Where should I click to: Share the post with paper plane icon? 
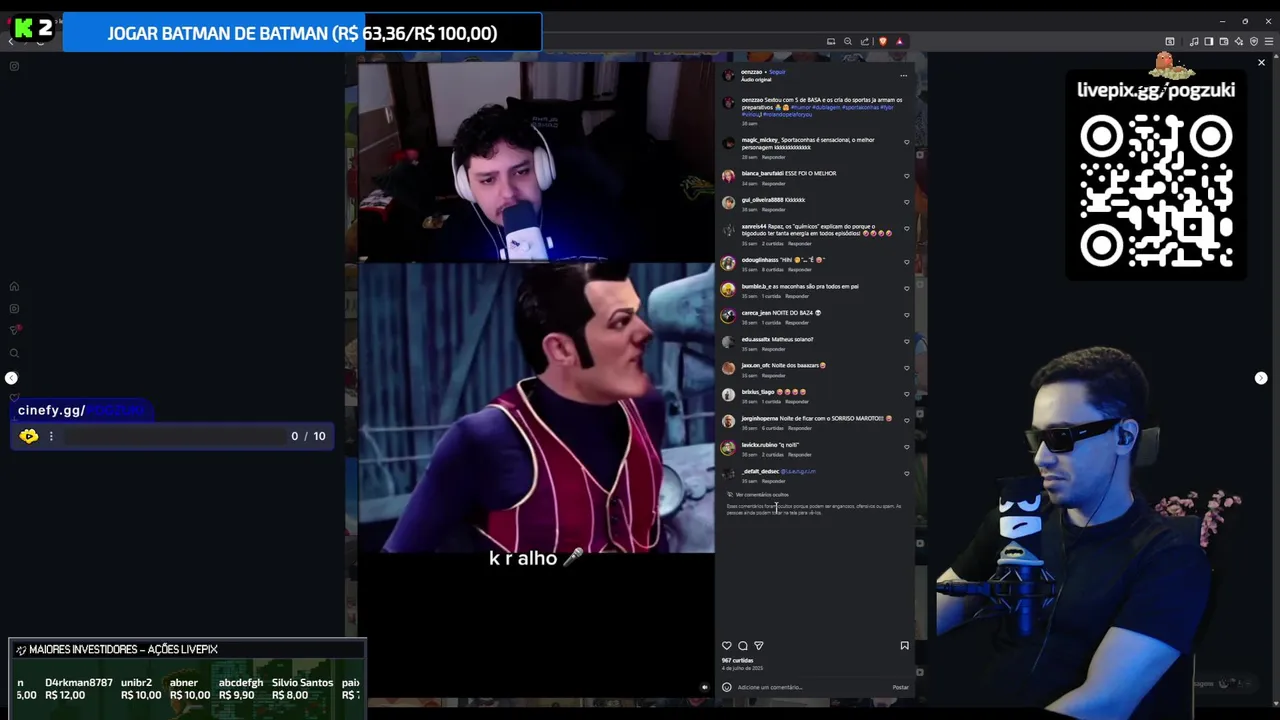pos(759,646)
